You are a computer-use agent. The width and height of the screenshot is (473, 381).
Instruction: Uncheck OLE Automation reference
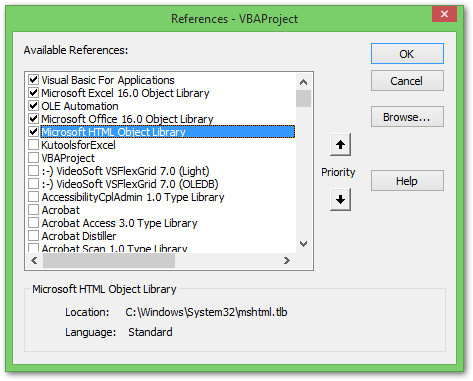33,106
